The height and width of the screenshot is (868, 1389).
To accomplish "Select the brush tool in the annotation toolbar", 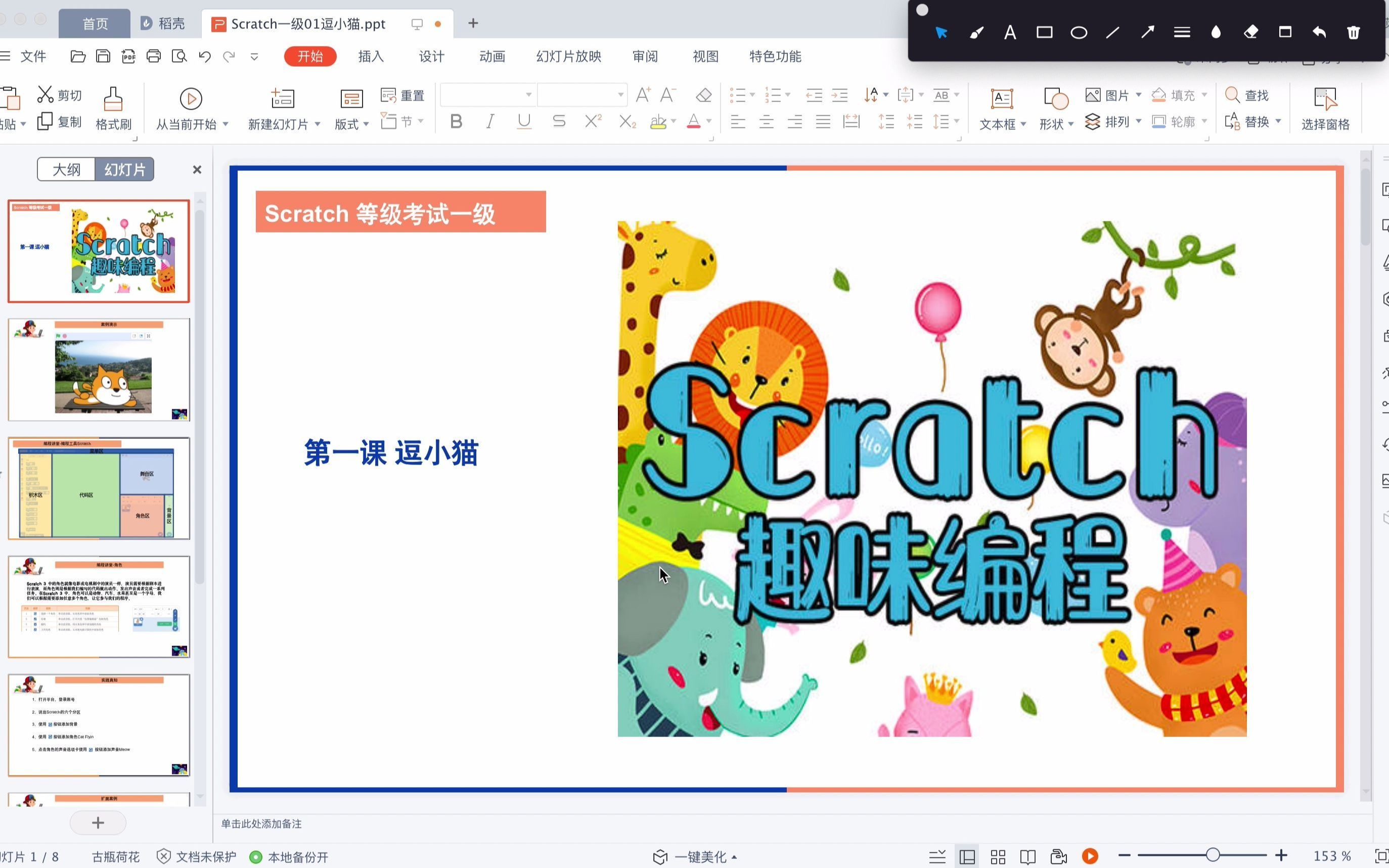I will click(x=976, y=33).
